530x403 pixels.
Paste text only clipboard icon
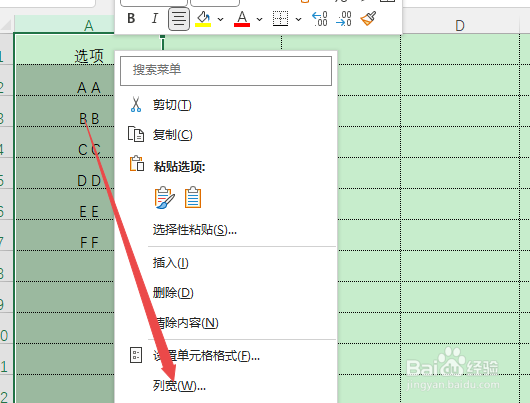[x=193, y=197]
